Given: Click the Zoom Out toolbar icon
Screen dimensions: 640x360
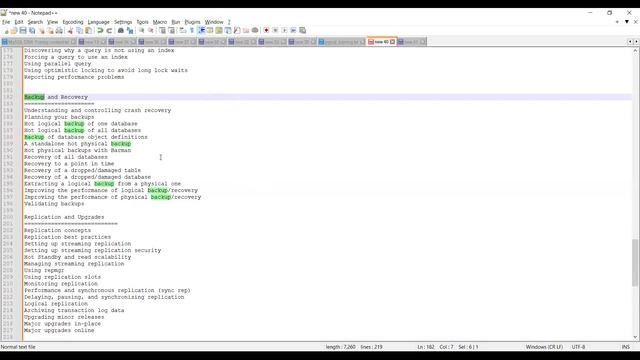Looking at the screenshot, I should pos(151,31).
